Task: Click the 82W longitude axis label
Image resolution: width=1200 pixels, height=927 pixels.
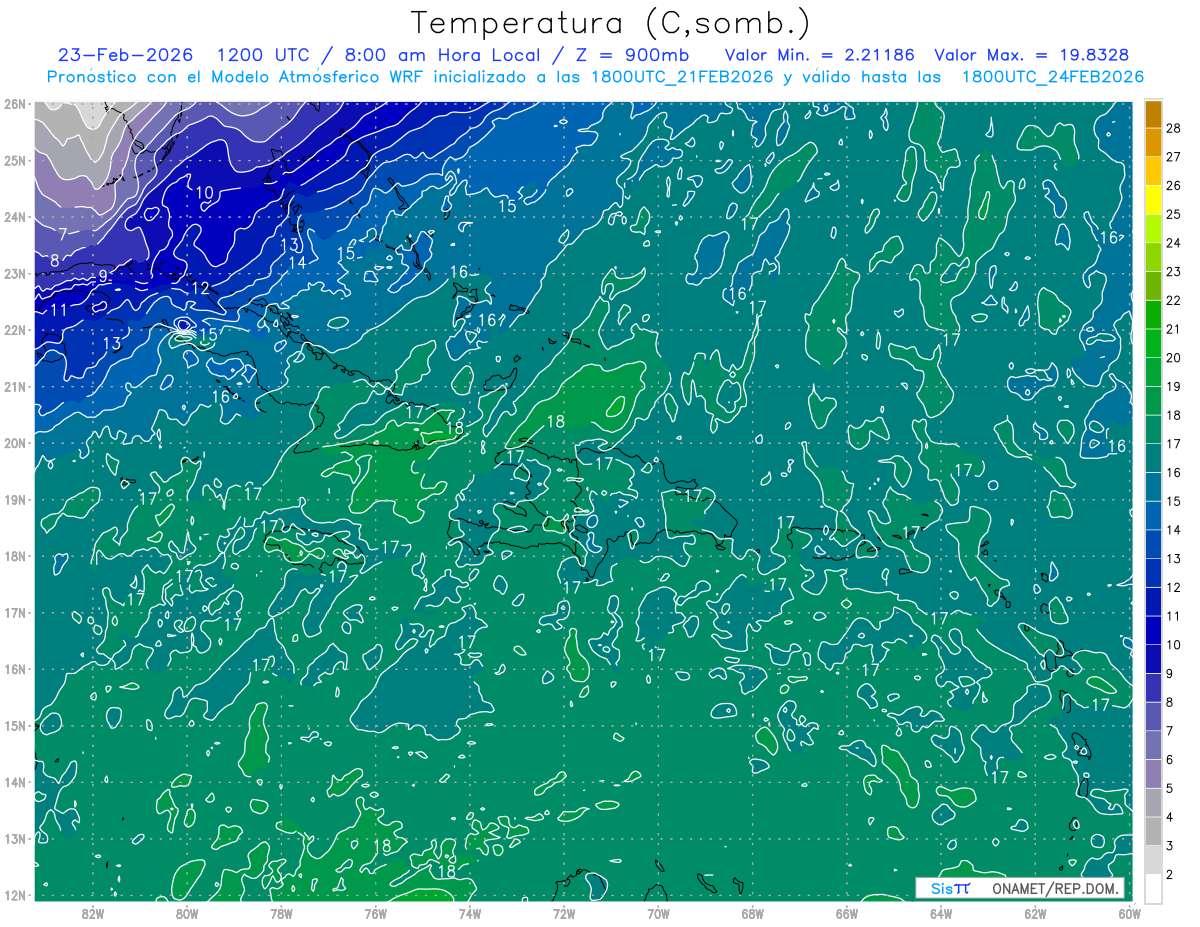Action: tap(93, 912)
